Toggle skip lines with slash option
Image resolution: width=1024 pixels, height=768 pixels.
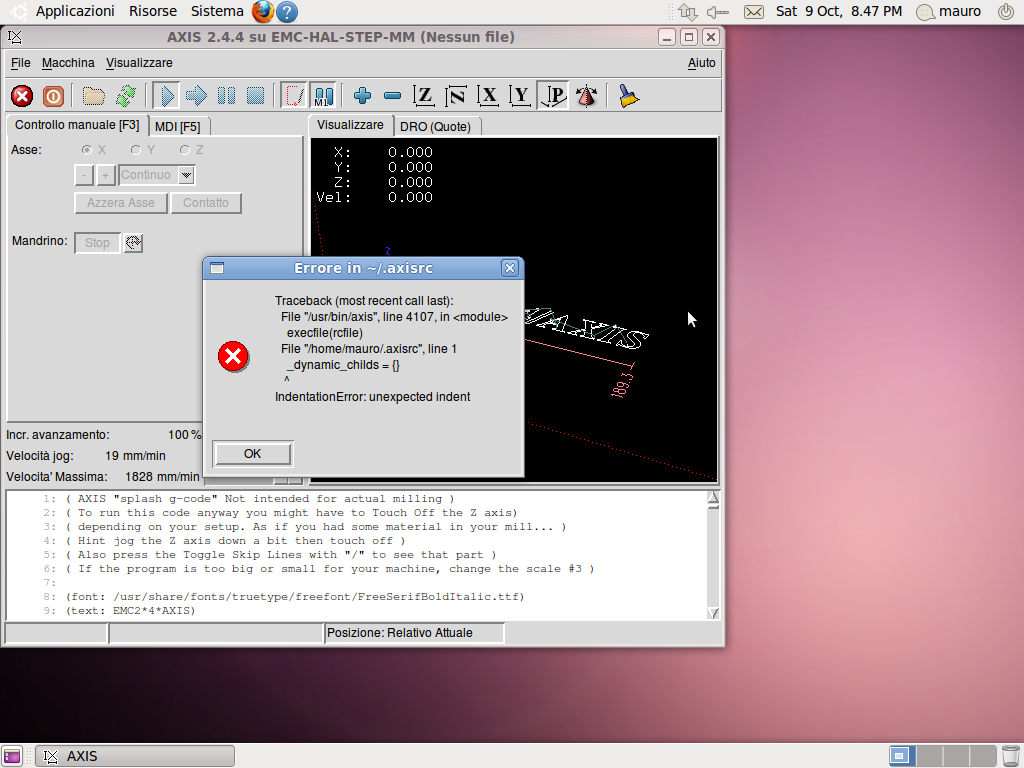click(294, 96)
